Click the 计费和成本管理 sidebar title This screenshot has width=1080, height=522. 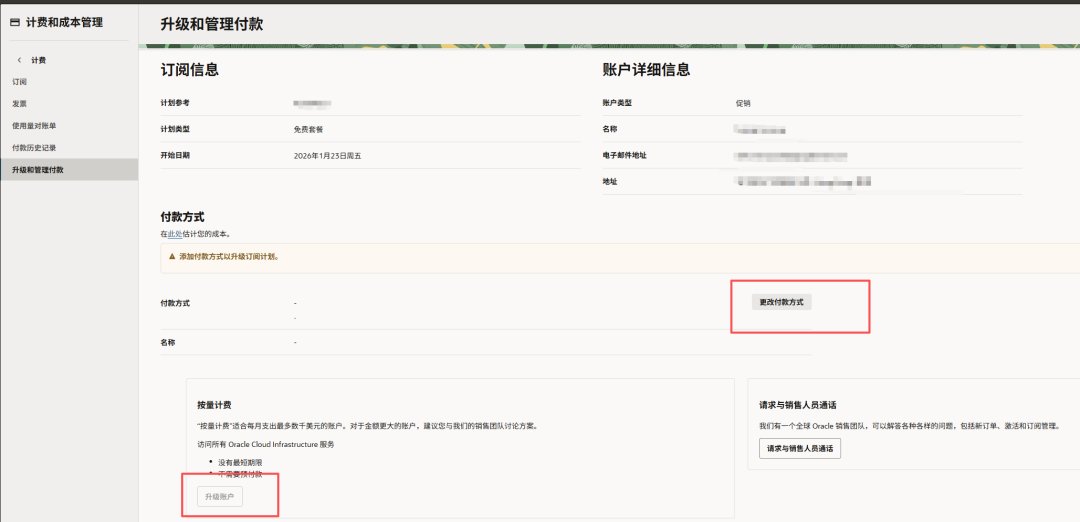pos(64,23)
